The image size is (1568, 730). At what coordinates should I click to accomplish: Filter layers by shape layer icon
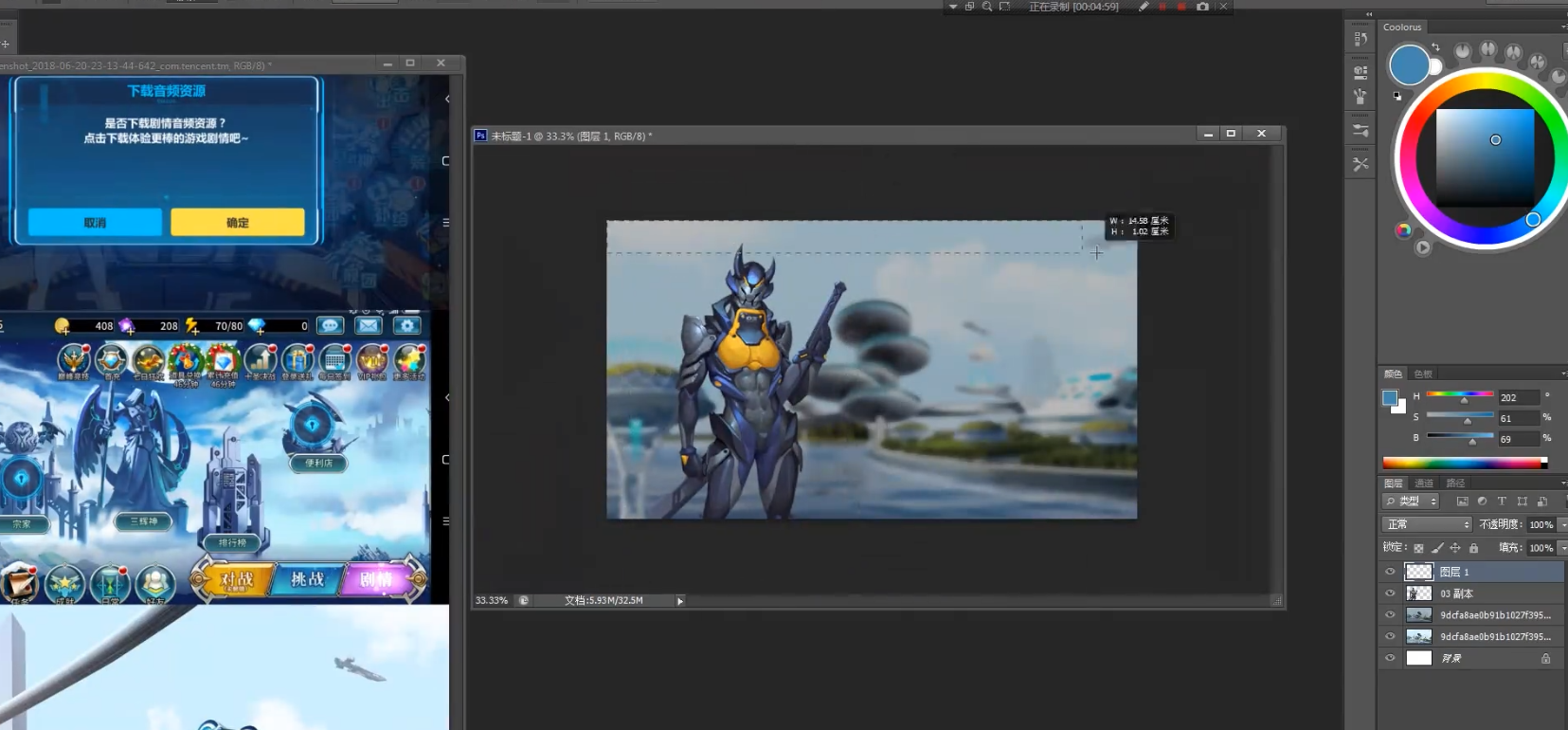click(x=1522, y=502)
